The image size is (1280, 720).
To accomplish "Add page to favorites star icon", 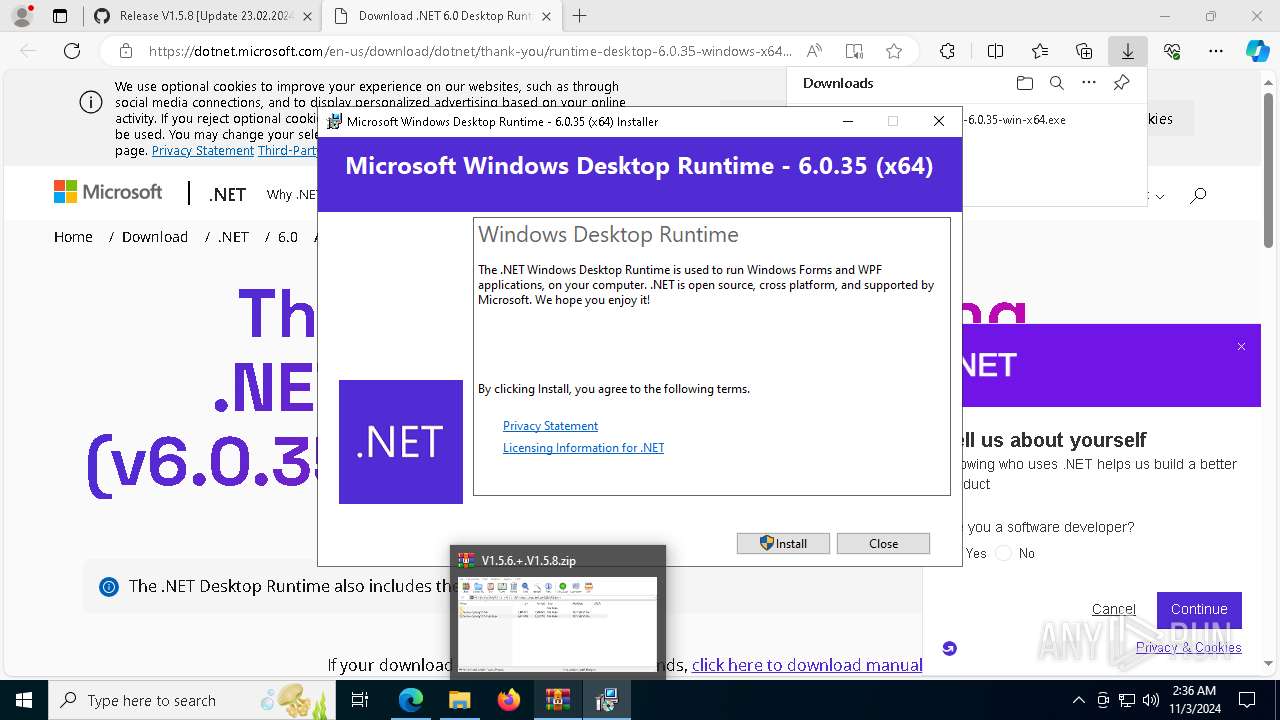I will [894, 51].
